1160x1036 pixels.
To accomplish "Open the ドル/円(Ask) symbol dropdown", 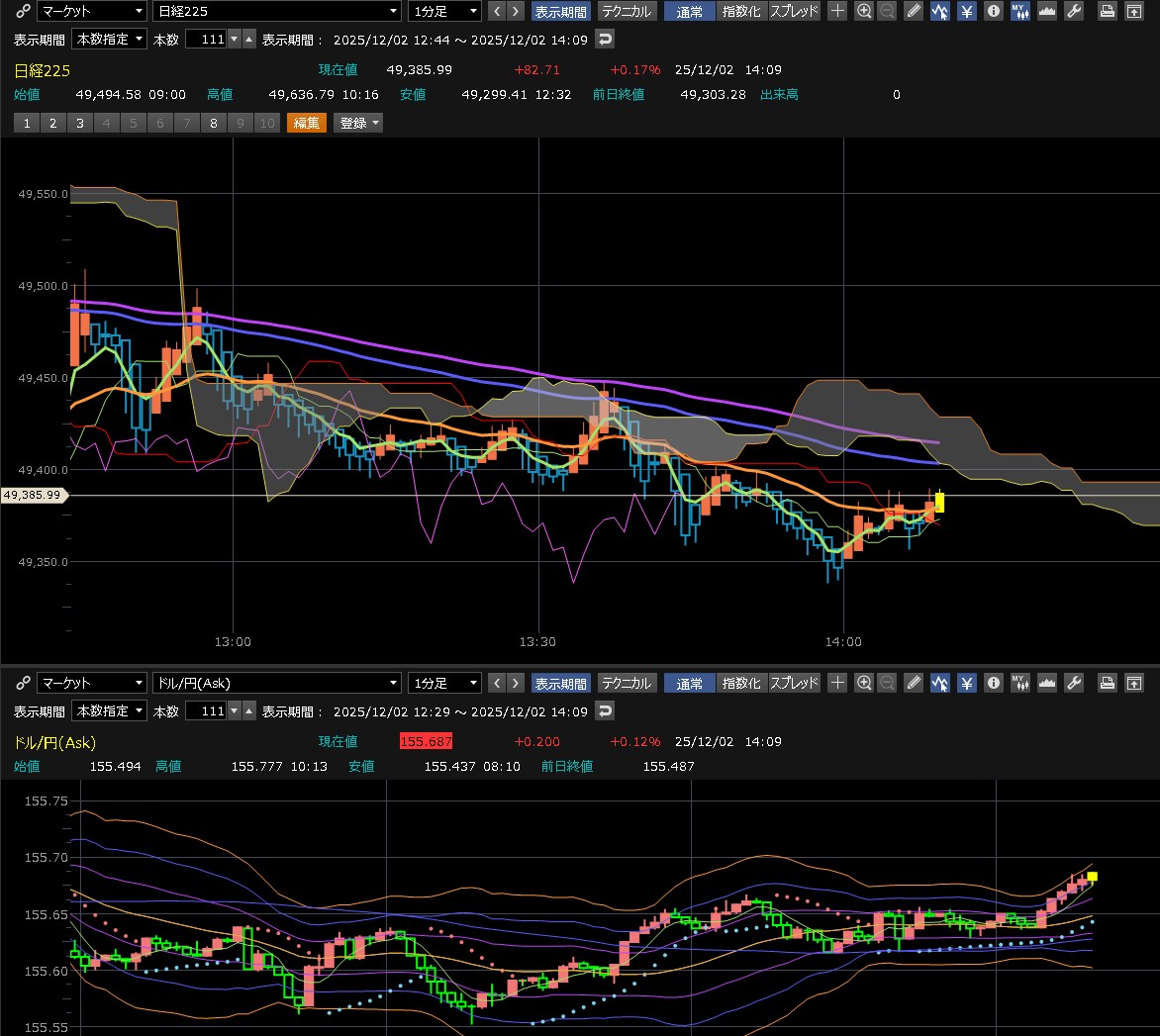I will coord(276,683).
